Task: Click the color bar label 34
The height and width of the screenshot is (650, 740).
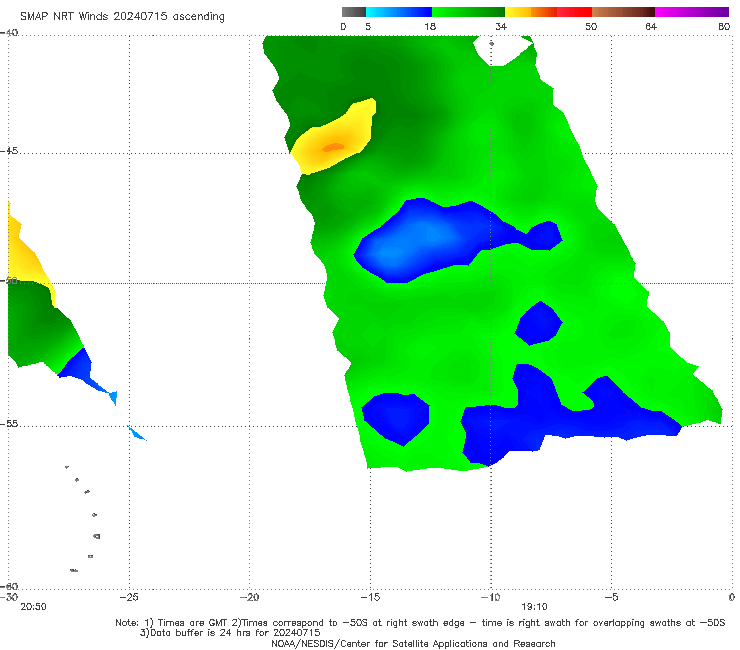Action: click(501, 26)
